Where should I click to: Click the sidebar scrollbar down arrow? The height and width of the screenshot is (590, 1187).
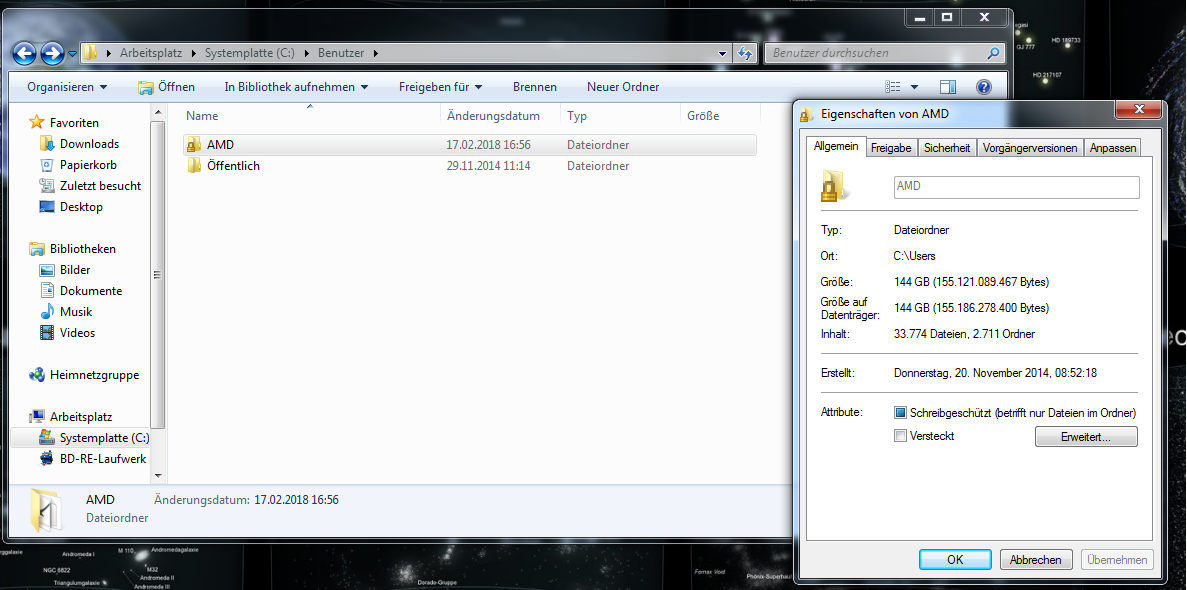pos(158,476)
